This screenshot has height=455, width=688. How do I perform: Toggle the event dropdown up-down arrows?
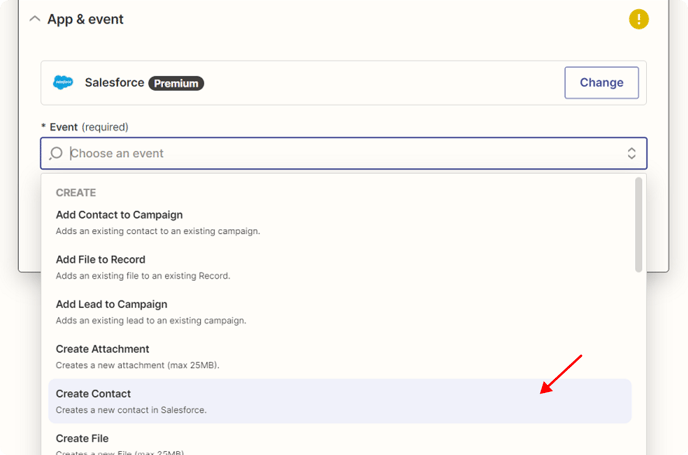(631, 153)
